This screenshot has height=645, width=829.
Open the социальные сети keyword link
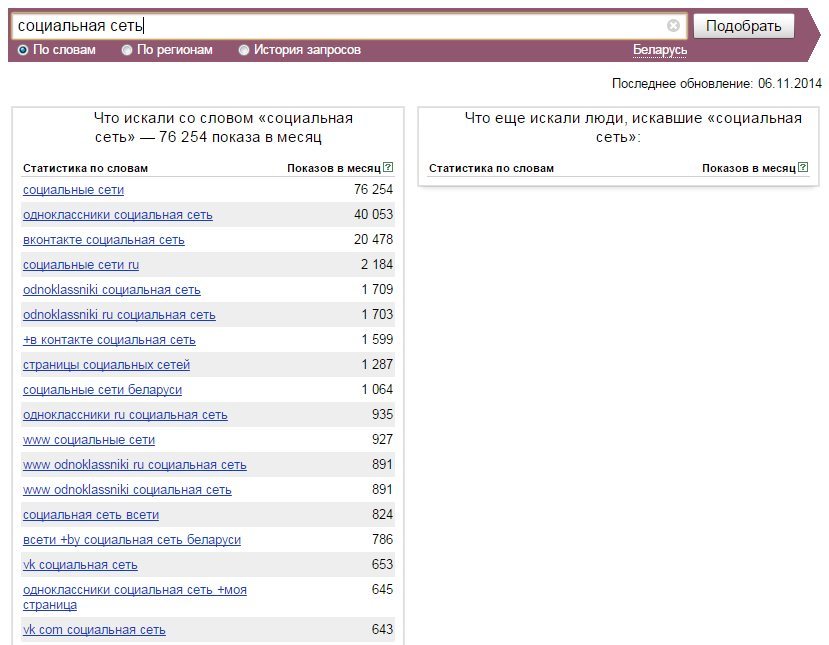73,190
